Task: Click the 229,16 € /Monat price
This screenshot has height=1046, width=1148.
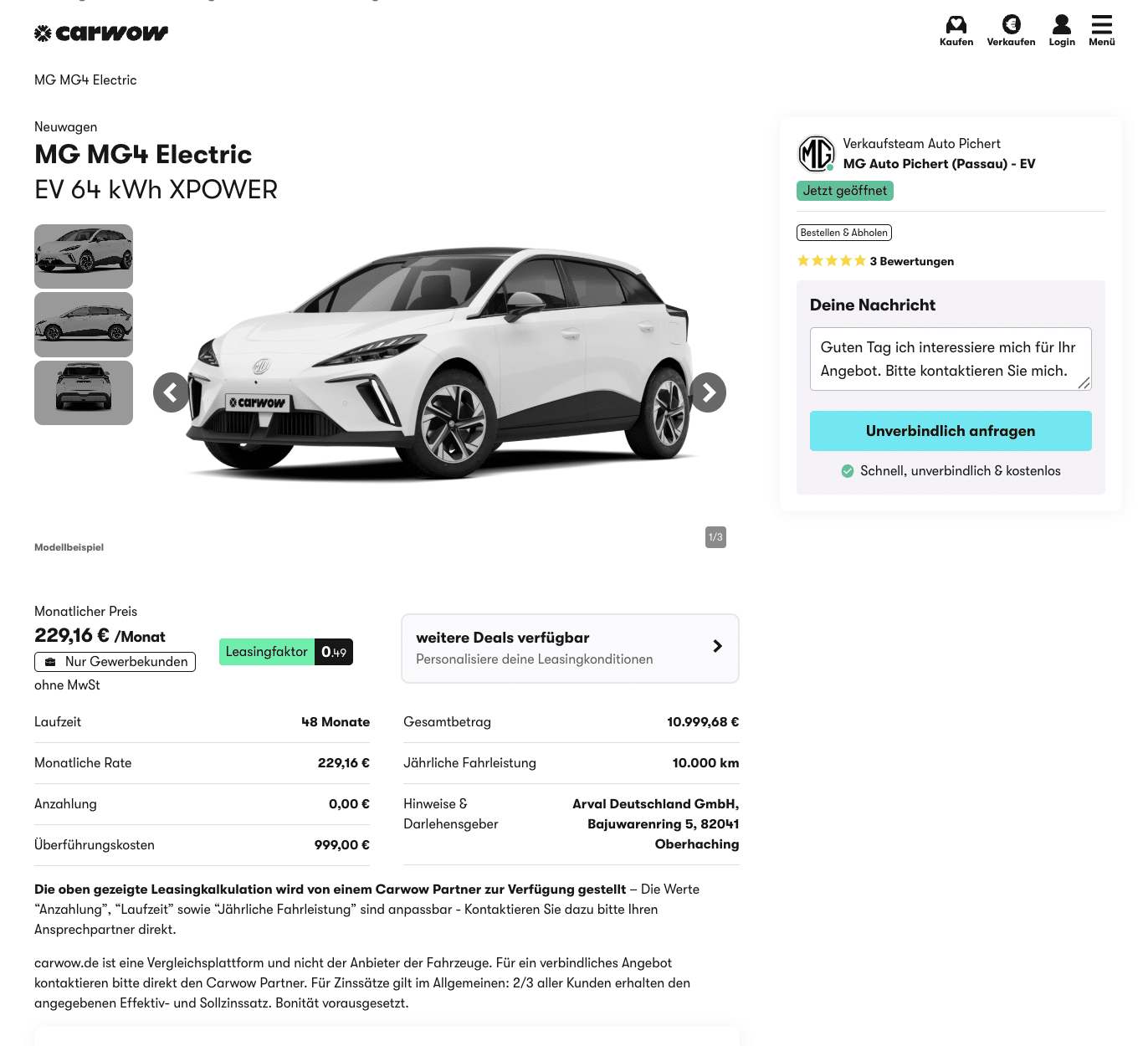Action: [100, 636]
